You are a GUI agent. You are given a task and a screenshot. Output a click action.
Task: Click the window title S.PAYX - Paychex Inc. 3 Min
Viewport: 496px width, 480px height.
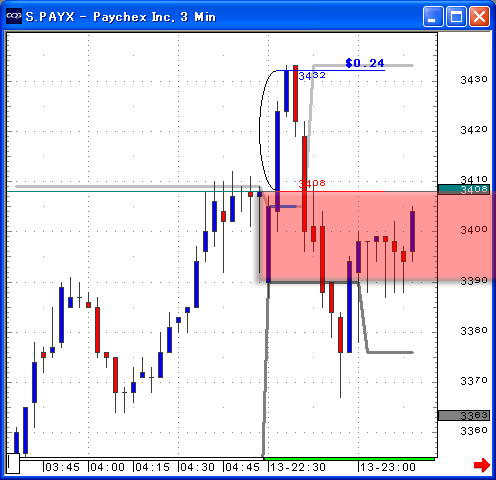click(x=121, y=17)
